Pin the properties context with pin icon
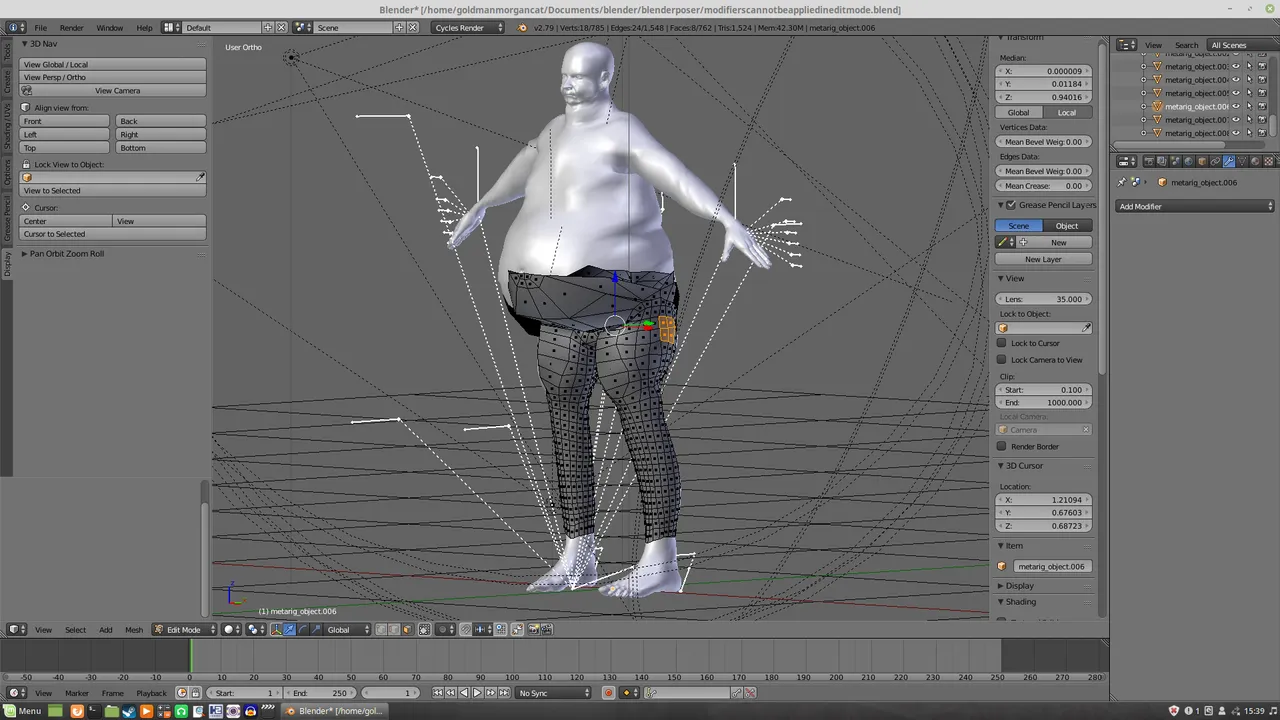This screenshot has height=720, width=1280. pos(1122,182)
